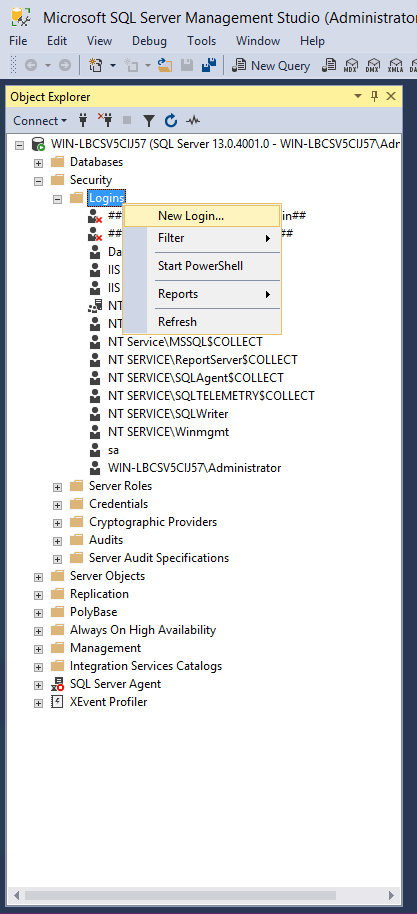
Task: Click the Refresh icon in Object Explorer toolbar
Action: tap(171, 121)
